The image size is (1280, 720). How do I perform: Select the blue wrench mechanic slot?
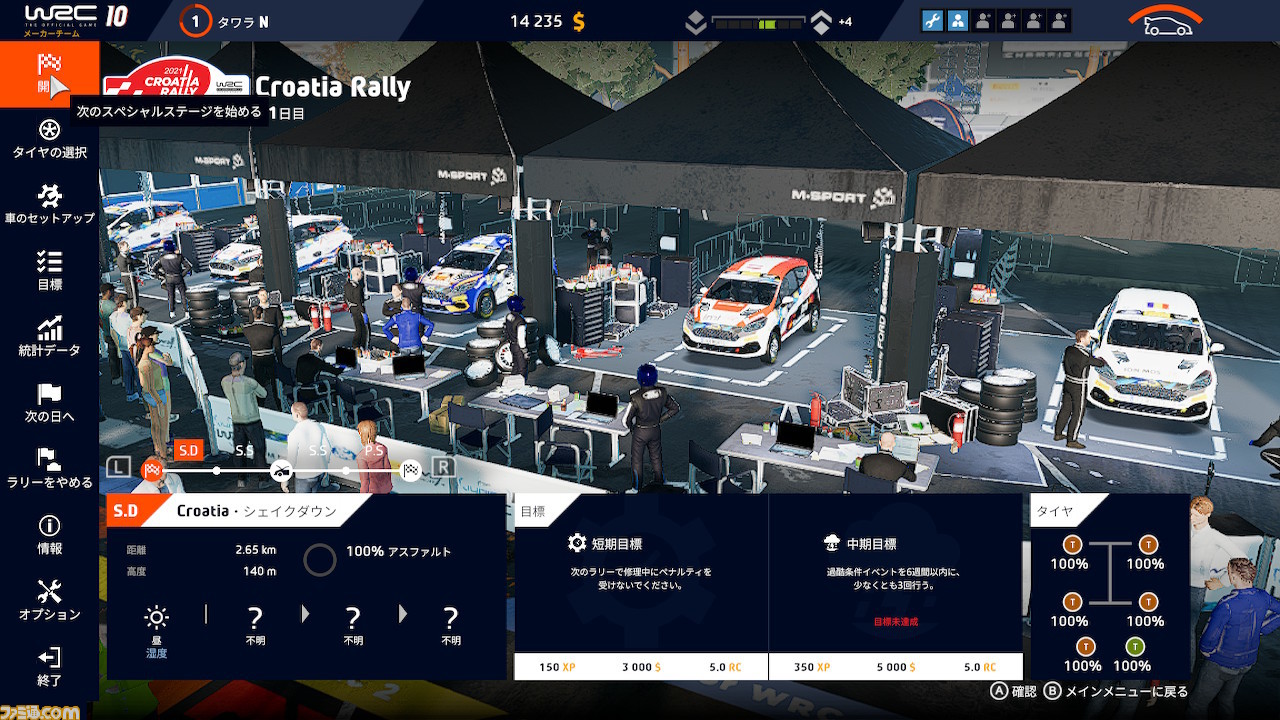click(x=932, y=20)
